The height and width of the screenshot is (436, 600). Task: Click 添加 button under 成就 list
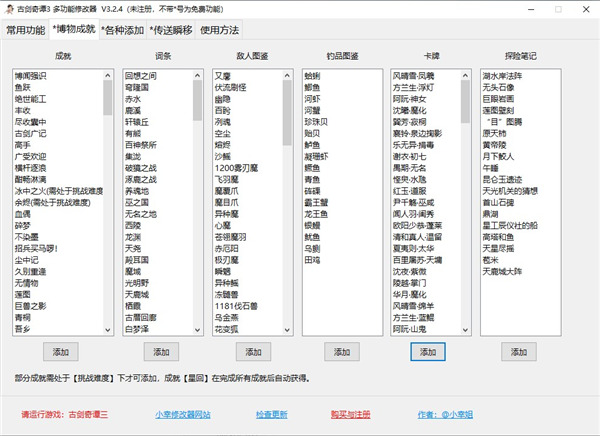coord(61,352)
